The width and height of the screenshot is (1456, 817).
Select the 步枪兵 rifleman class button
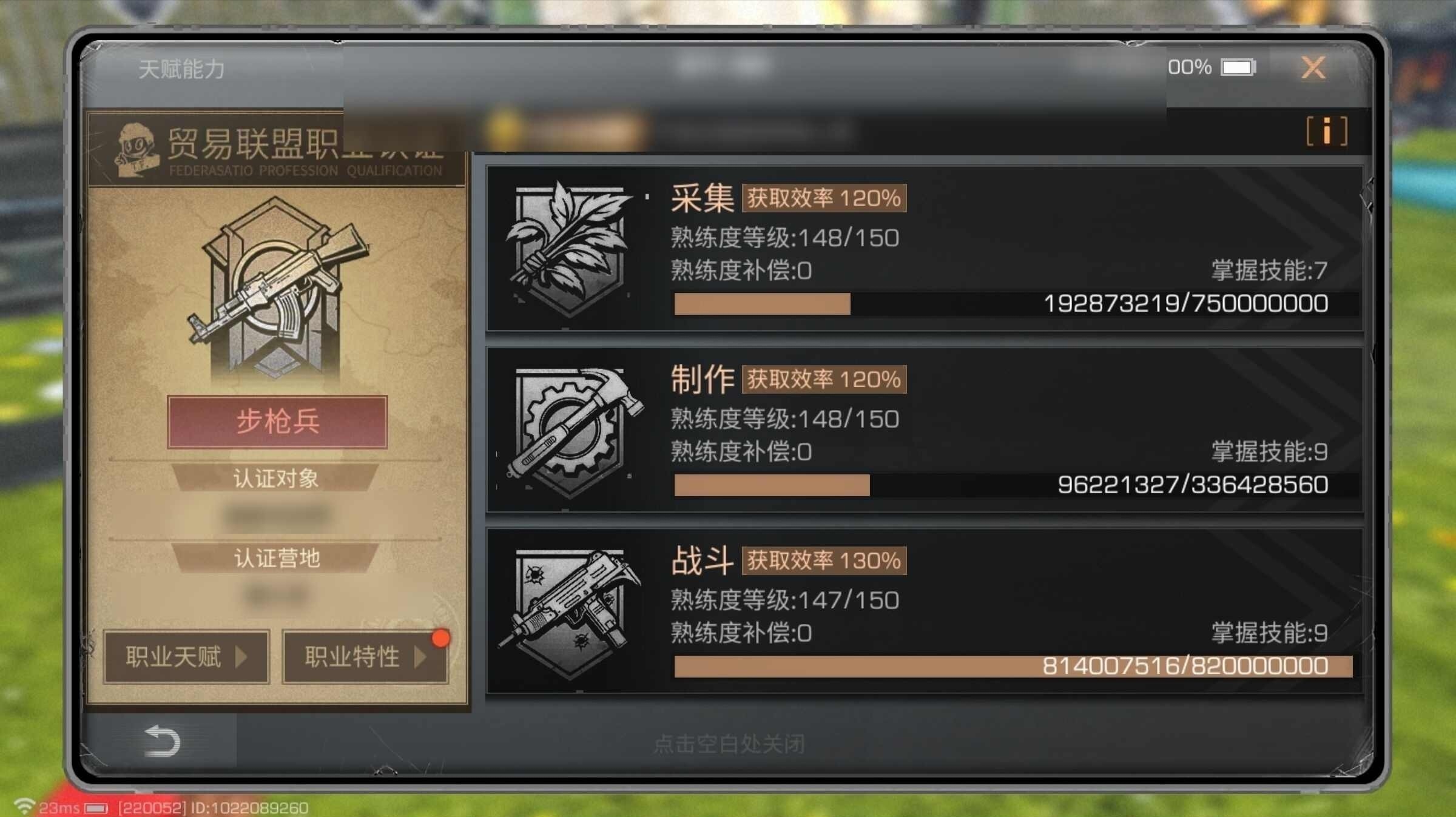277,422
